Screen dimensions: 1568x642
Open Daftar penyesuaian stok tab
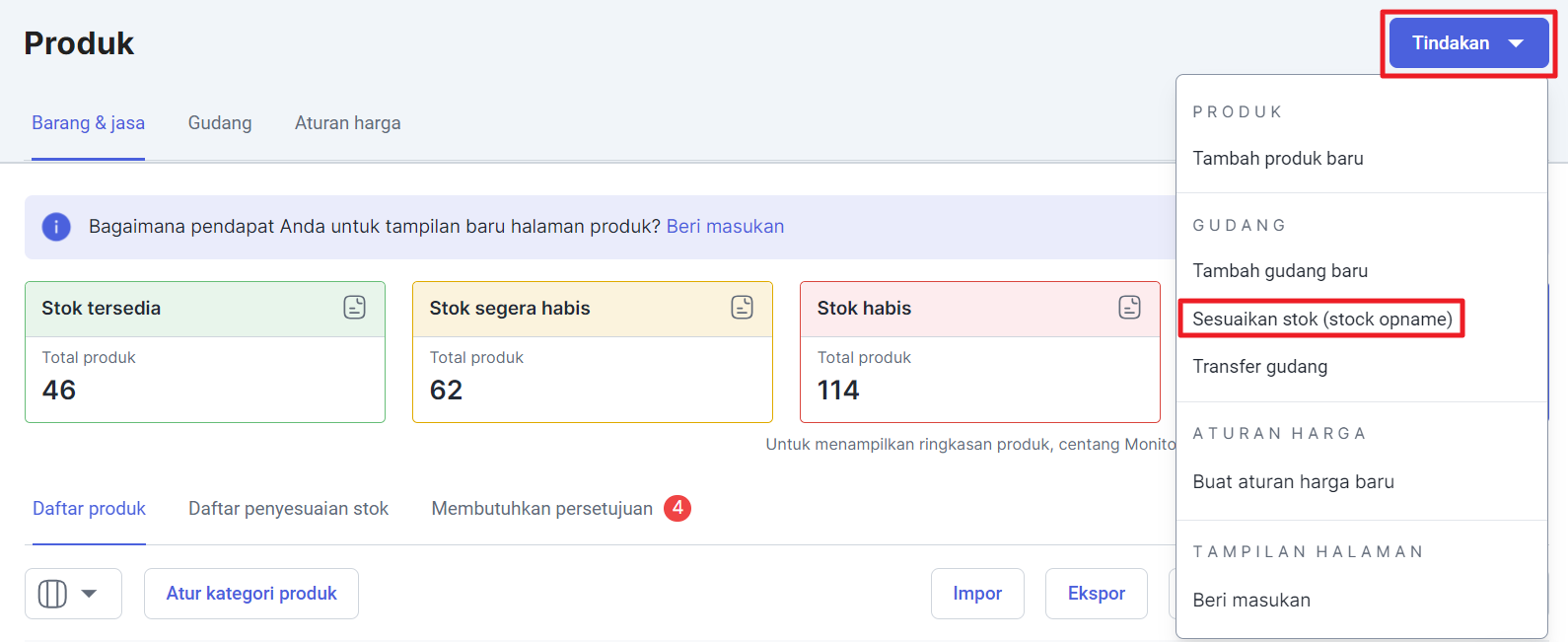(288, 509)
